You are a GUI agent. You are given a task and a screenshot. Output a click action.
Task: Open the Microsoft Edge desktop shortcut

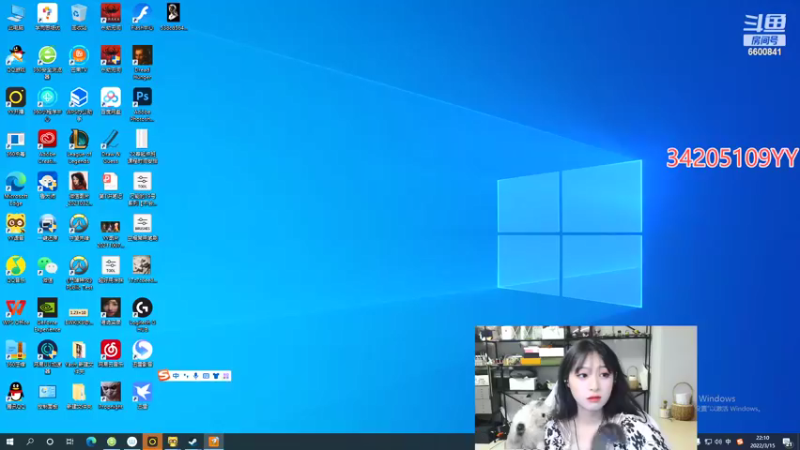(x=16, y=189)
